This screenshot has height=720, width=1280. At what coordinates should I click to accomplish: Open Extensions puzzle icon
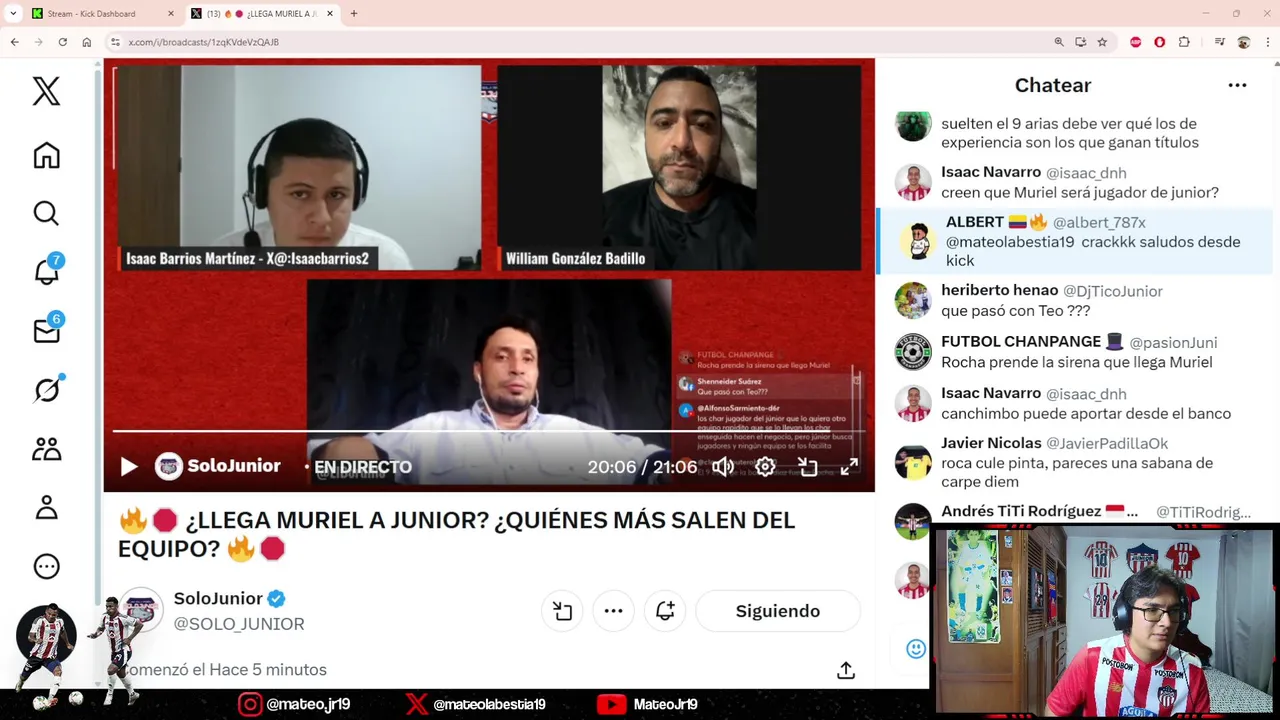[1184, 42]
